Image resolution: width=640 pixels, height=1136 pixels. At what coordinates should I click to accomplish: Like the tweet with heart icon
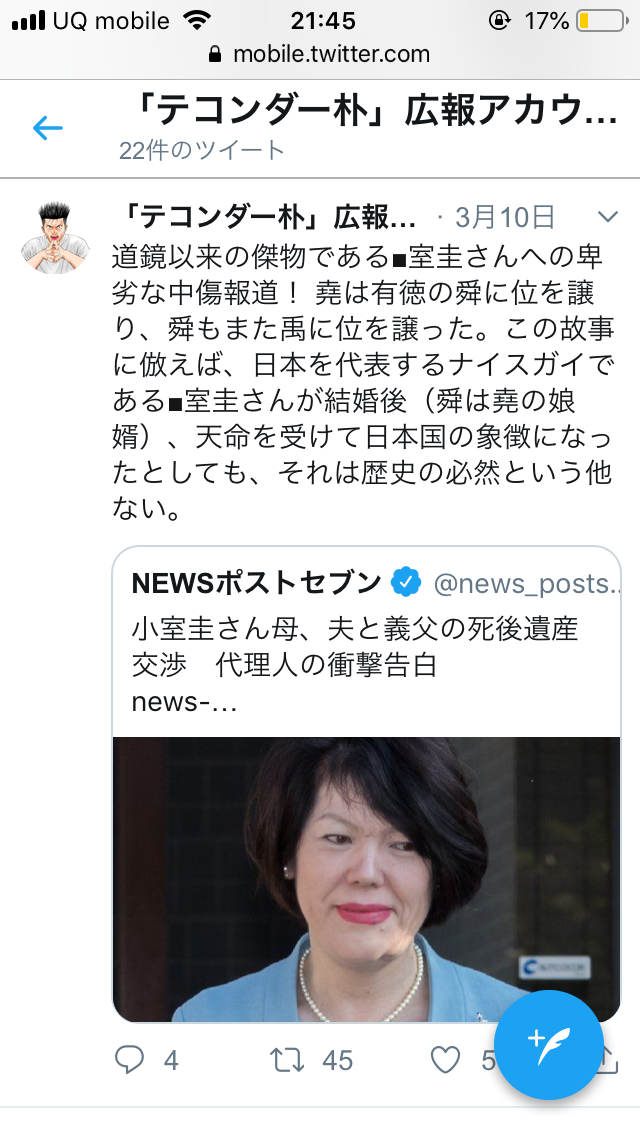(x=446, y=1060)
